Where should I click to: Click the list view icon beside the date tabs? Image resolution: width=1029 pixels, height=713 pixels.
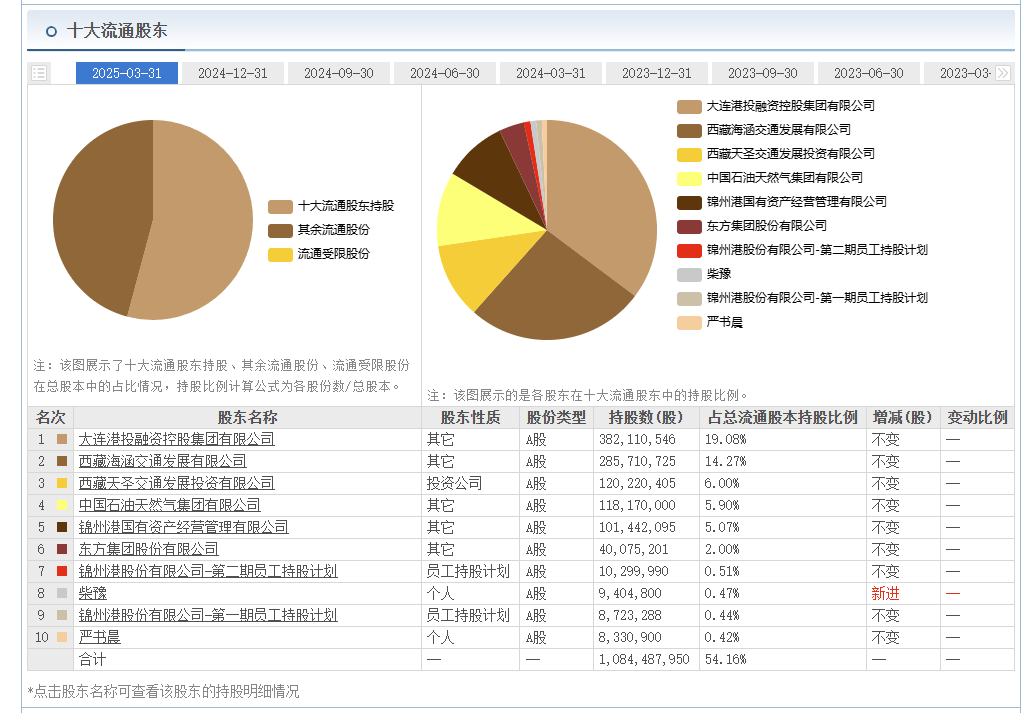[39, 73]
